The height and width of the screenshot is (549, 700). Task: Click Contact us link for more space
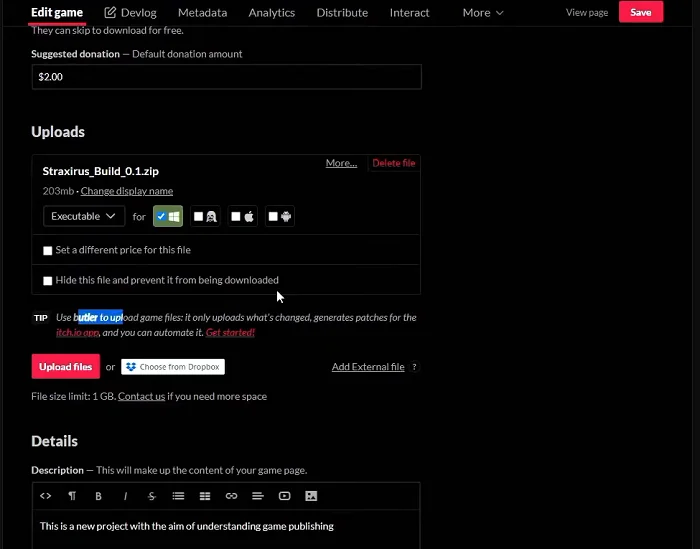coord(142,396)
